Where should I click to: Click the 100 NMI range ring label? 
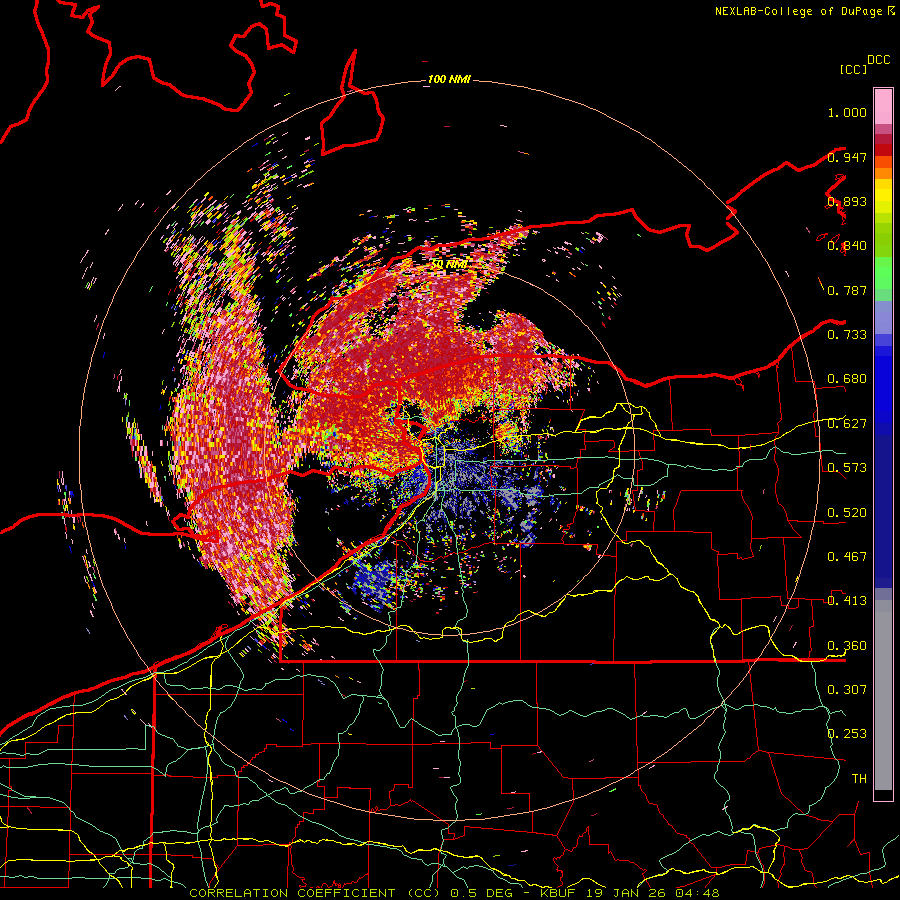tap(449, 79)
